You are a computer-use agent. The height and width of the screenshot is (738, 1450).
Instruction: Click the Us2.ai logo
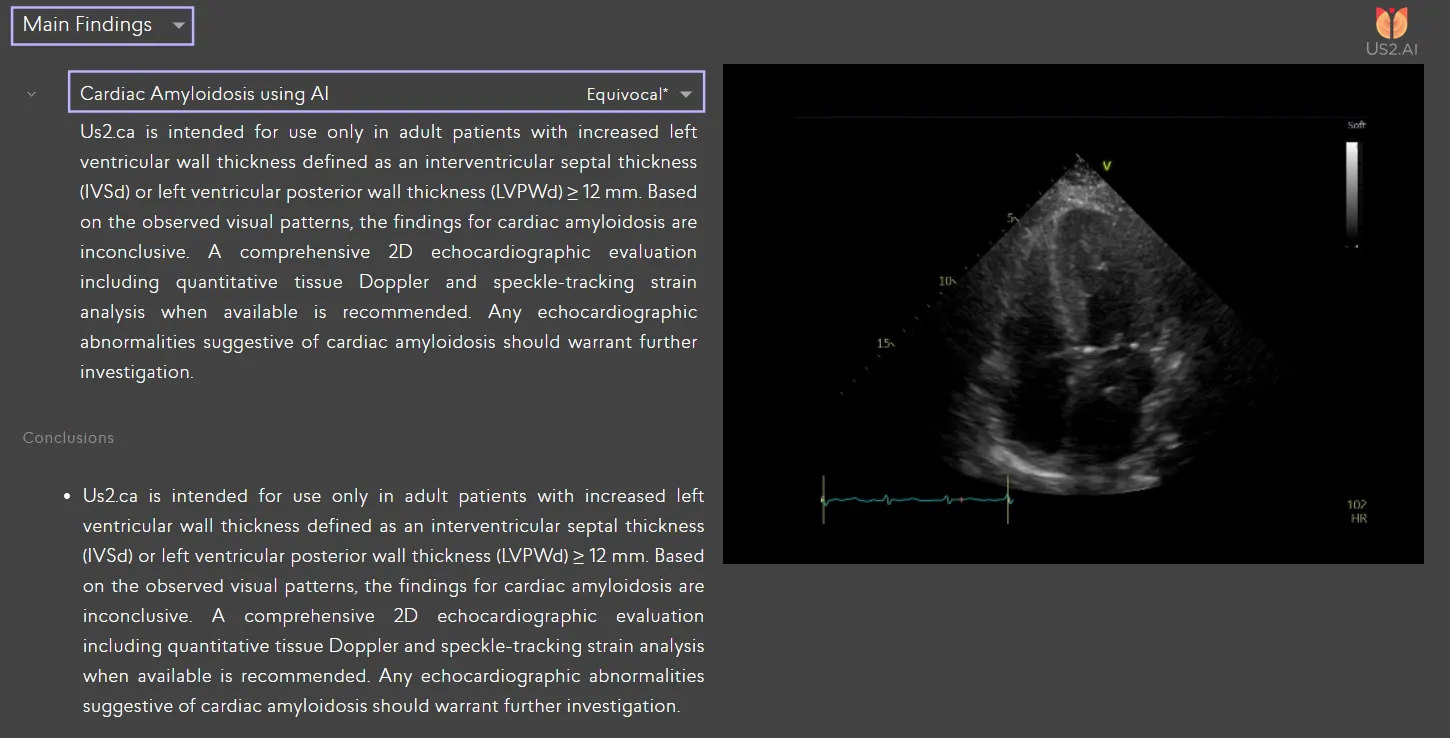pos(1392,31)
